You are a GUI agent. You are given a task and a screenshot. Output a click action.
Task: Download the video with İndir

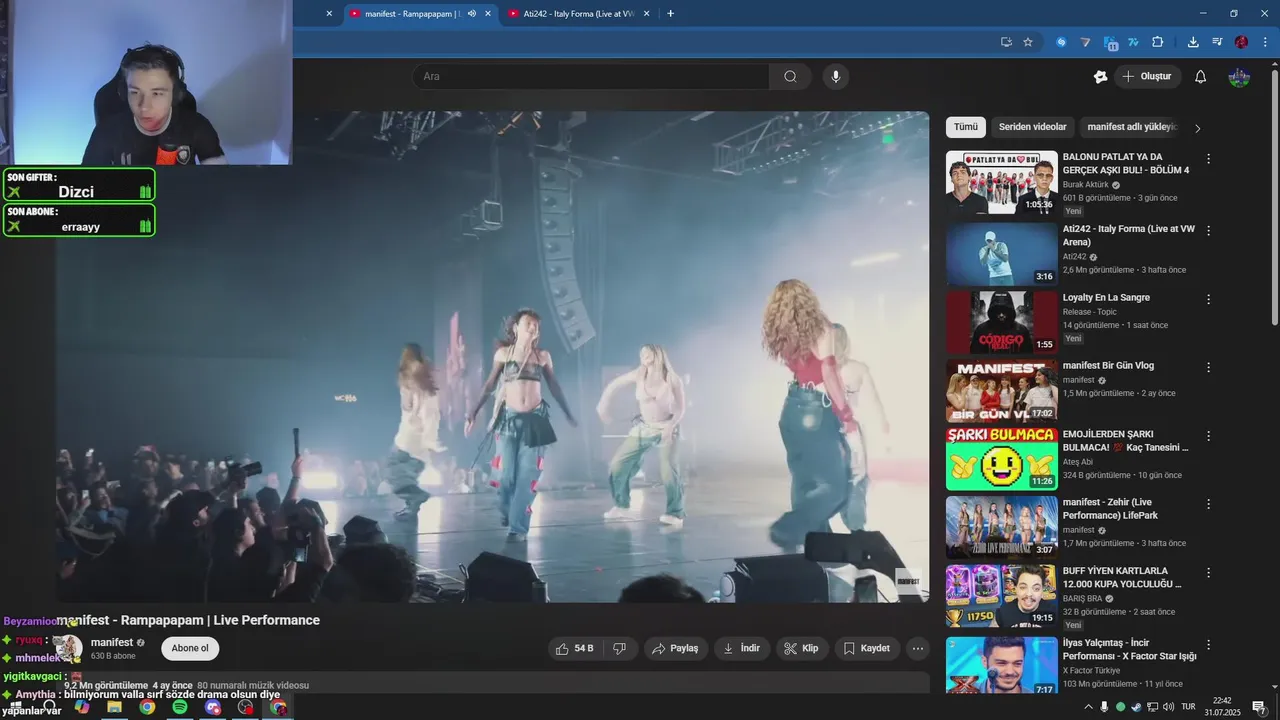tap(741, 648)
